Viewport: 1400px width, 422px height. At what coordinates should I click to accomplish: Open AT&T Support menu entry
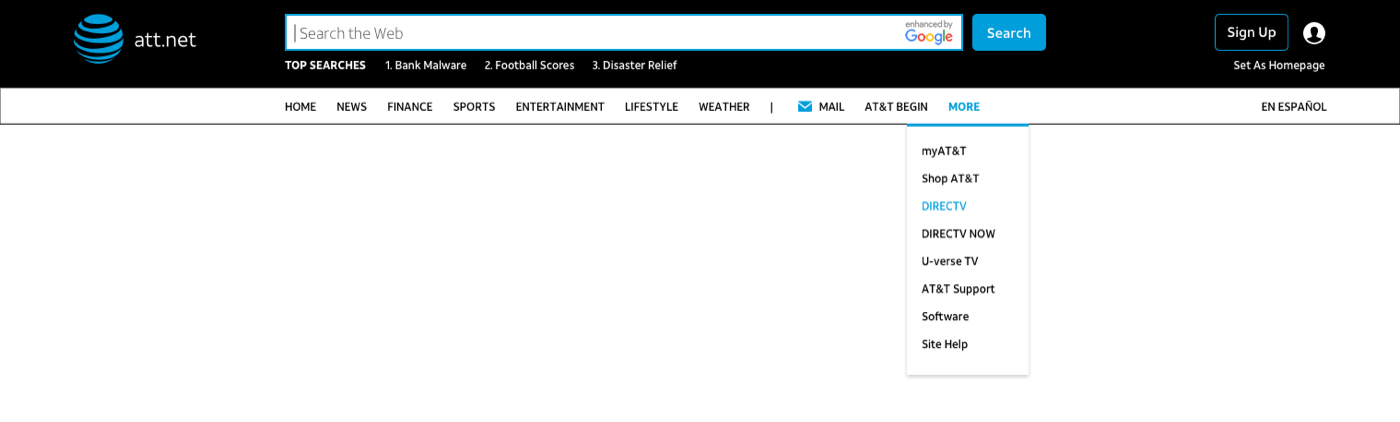click(958, 289)
